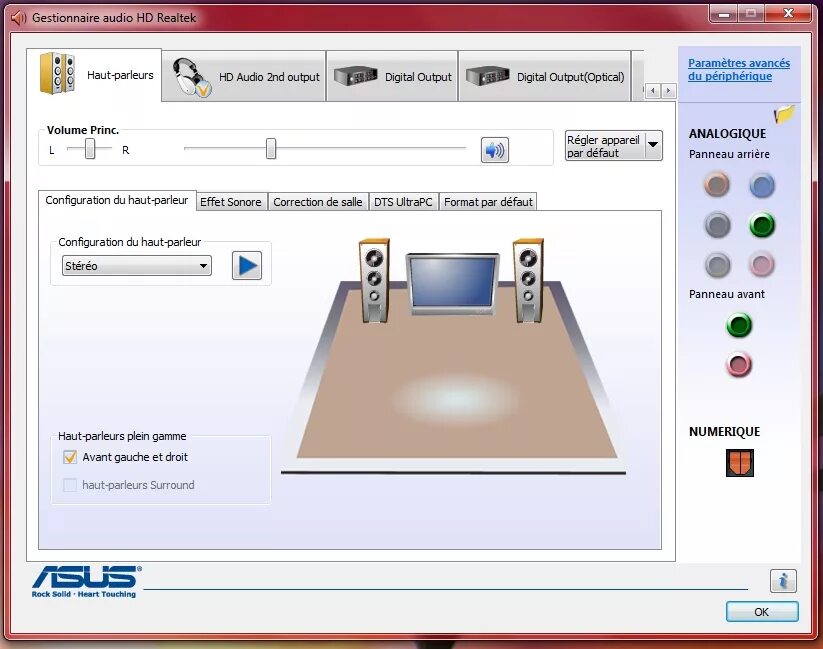Screen dimensions: 823x649
Task: Click the dark gray middle-left rear jack
Action: pyautogui.click(x=717, y=225)
